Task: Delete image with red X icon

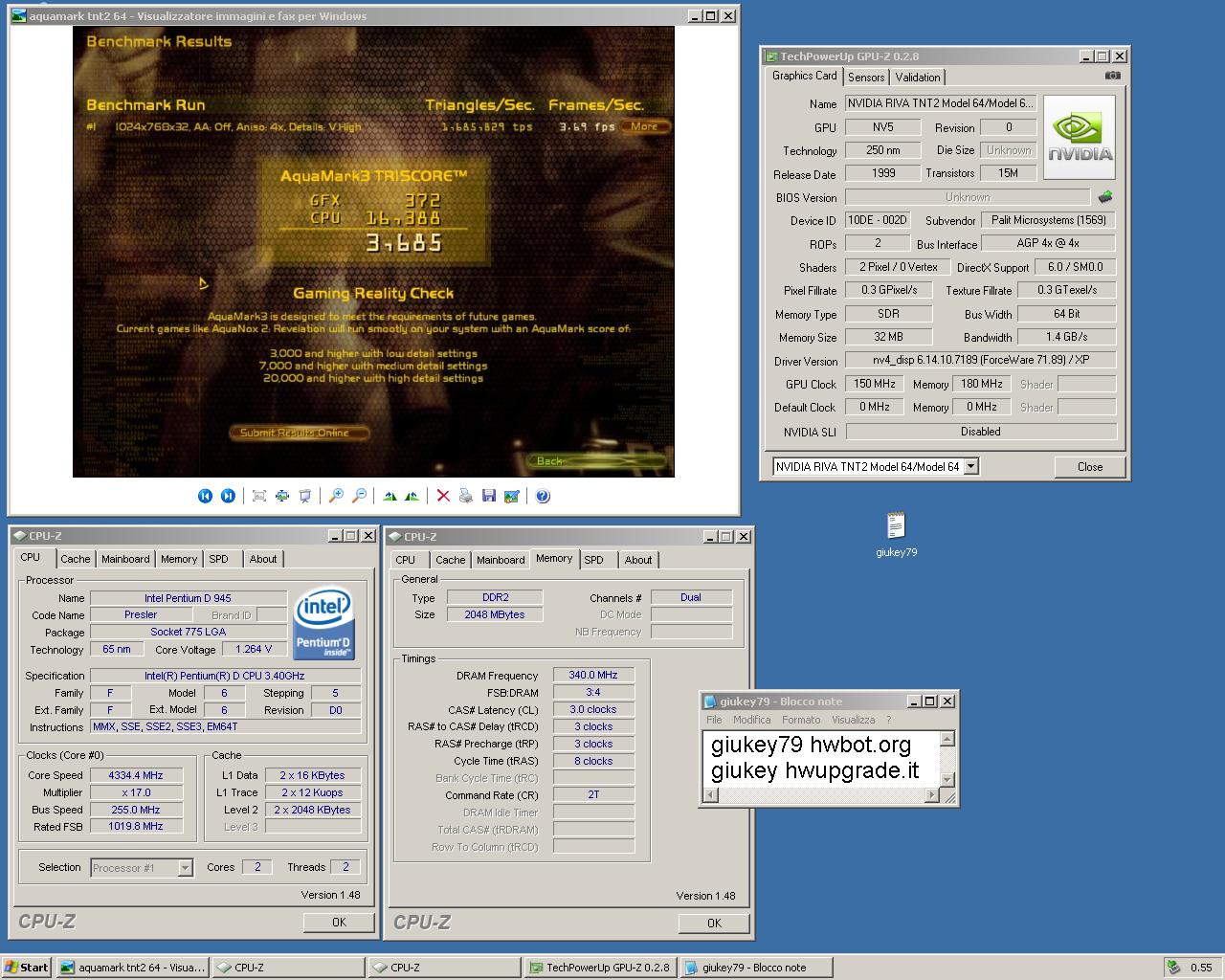Action: coord(443,496)
